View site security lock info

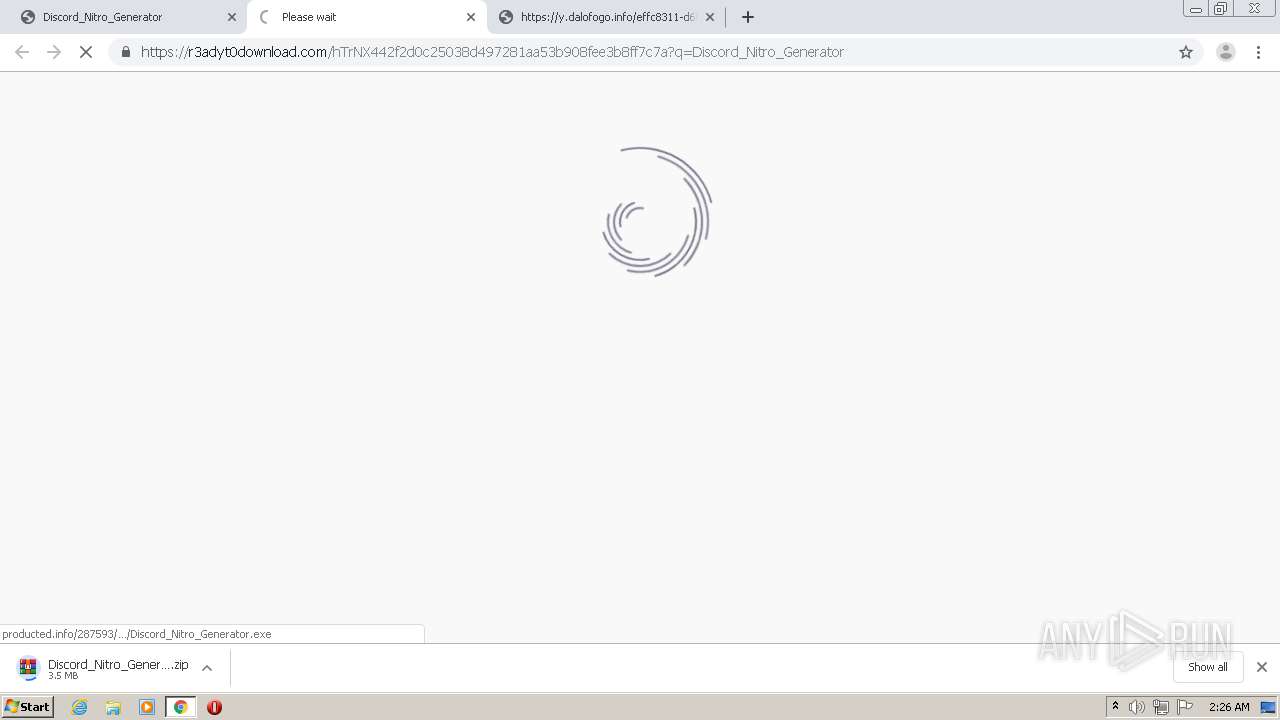[x=125, y=52]
